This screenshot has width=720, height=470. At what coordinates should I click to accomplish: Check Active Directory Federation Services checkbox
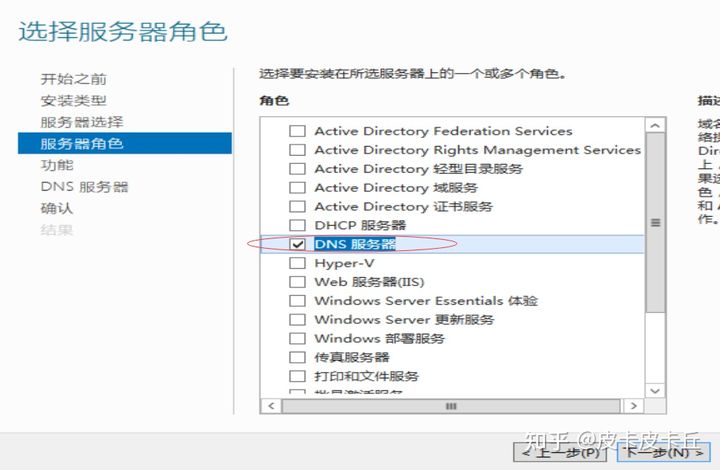[297, 131]
